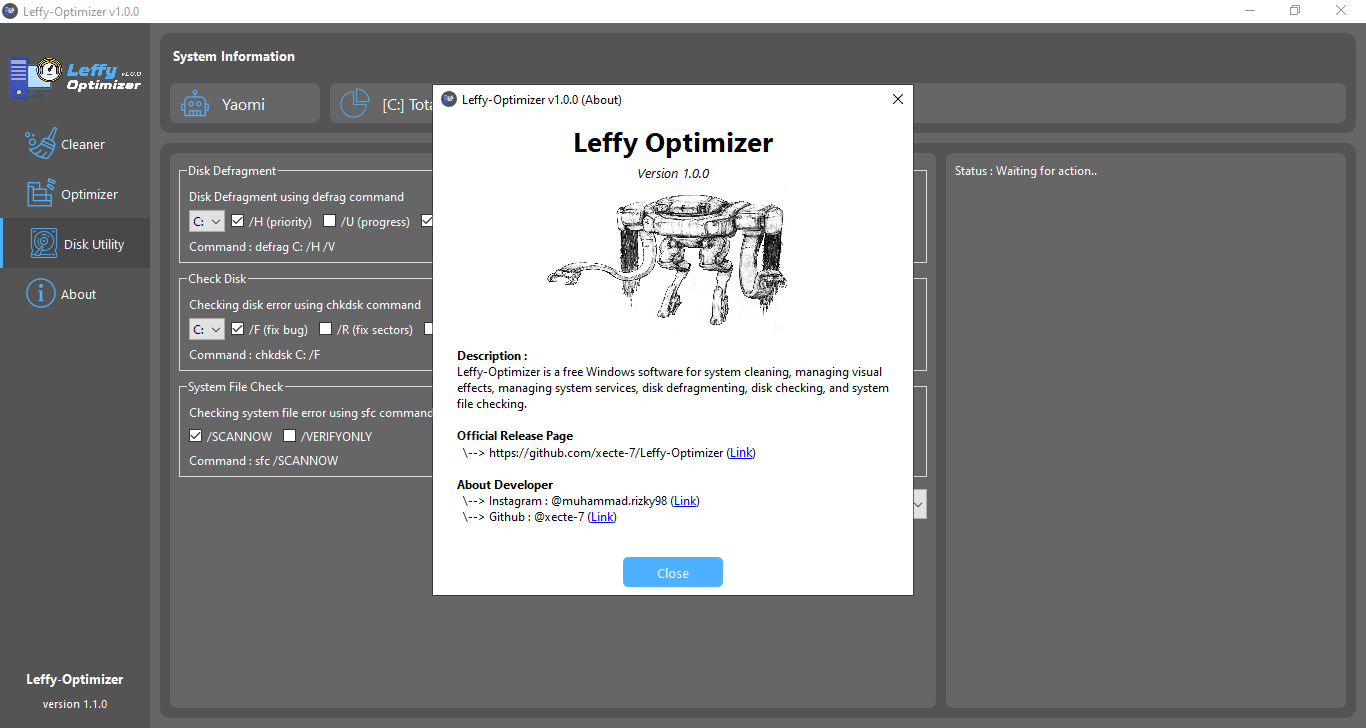Click the "Command : sfc /SCANNOW" text
The height and width of the screenshot is (728, 1366).
pos(264,461)
